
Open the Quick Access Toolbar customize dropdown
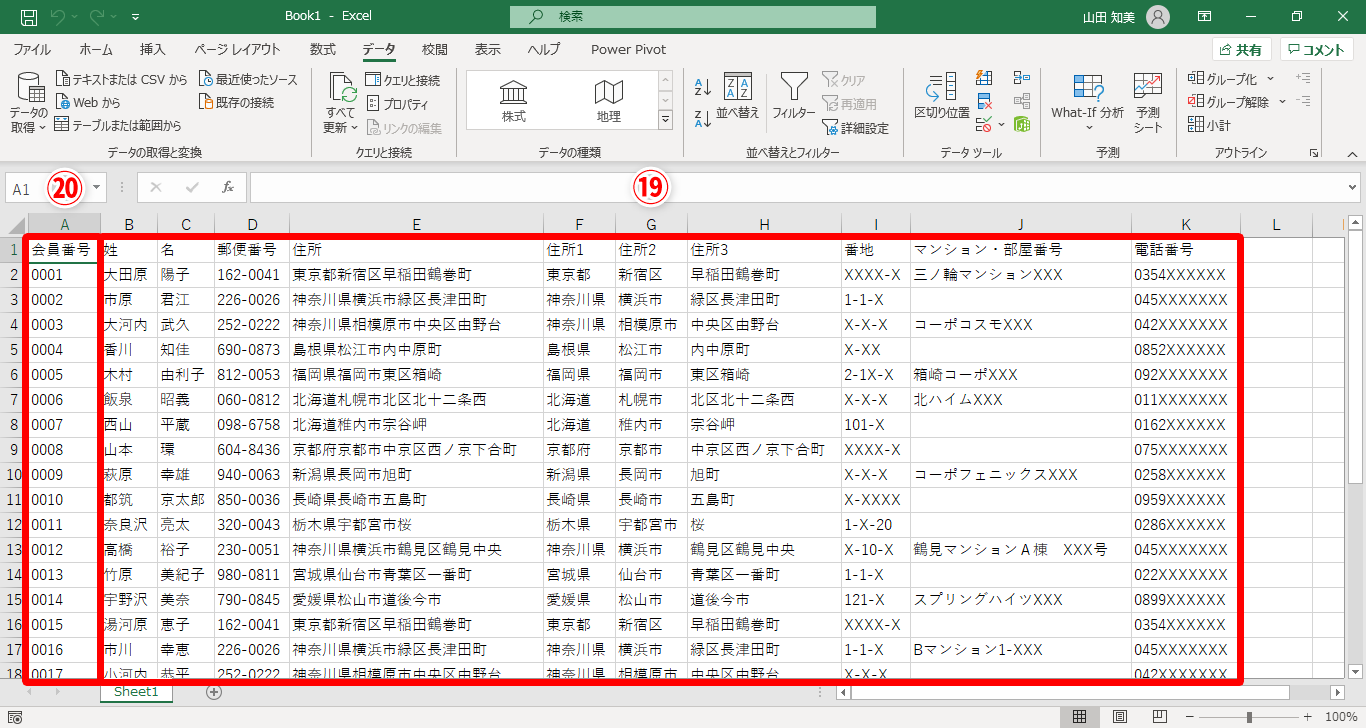click(x=135, y=16)
